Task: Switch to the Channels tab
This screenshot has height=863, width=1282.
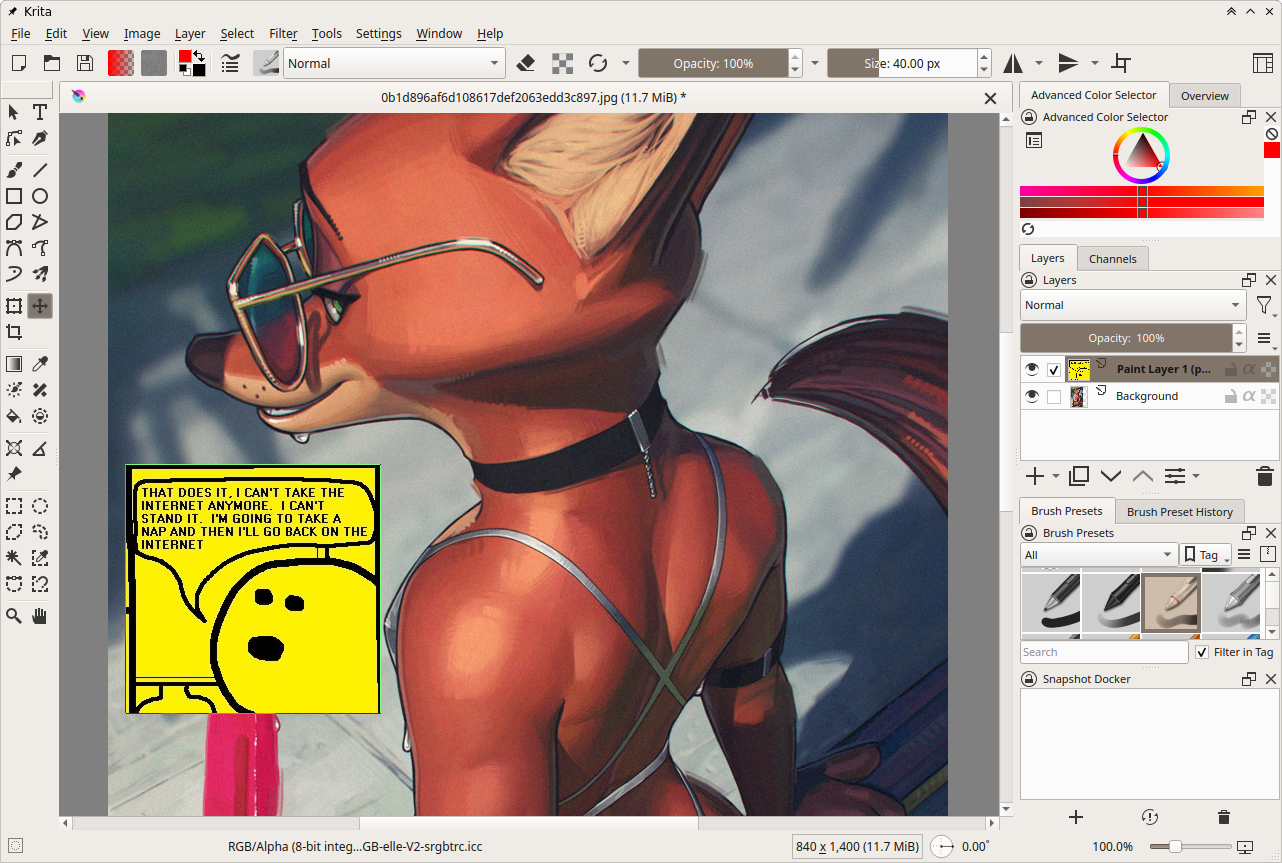Action: (x=1112, y=259)
